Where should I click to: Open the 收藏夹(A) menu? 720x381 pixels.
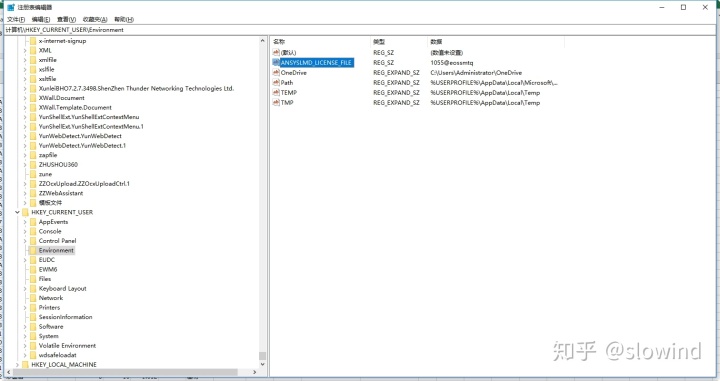point(95,19)
